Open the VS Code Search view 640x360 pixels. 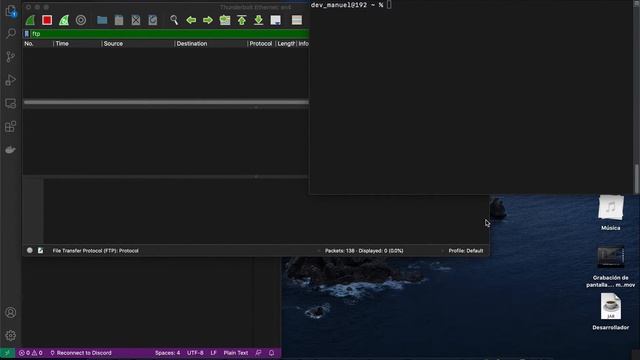click(11, 33)
